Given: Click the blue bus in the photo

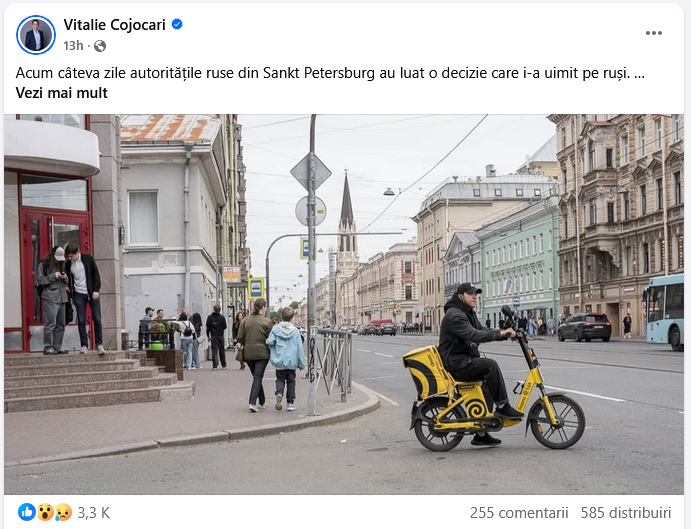Looking at the screenshot, I should [665, 311].
